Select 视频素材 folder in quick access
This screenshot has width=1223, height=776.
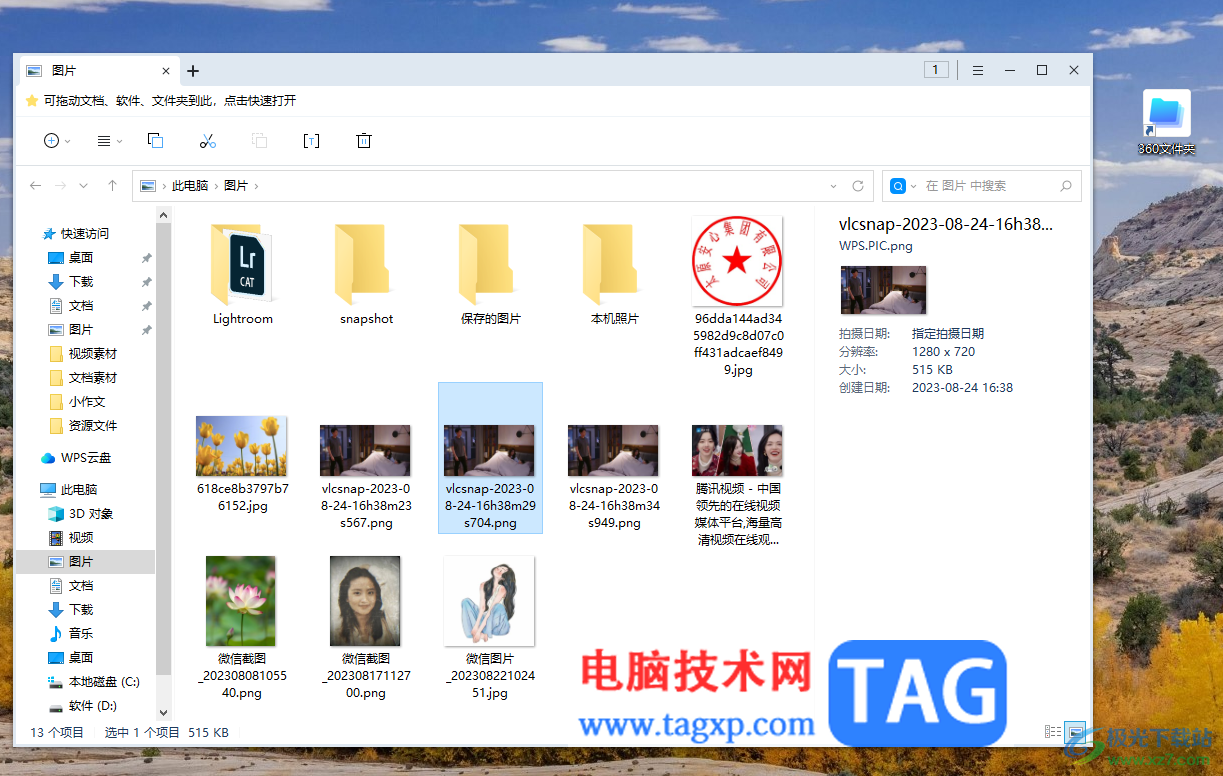click(84, 354)
